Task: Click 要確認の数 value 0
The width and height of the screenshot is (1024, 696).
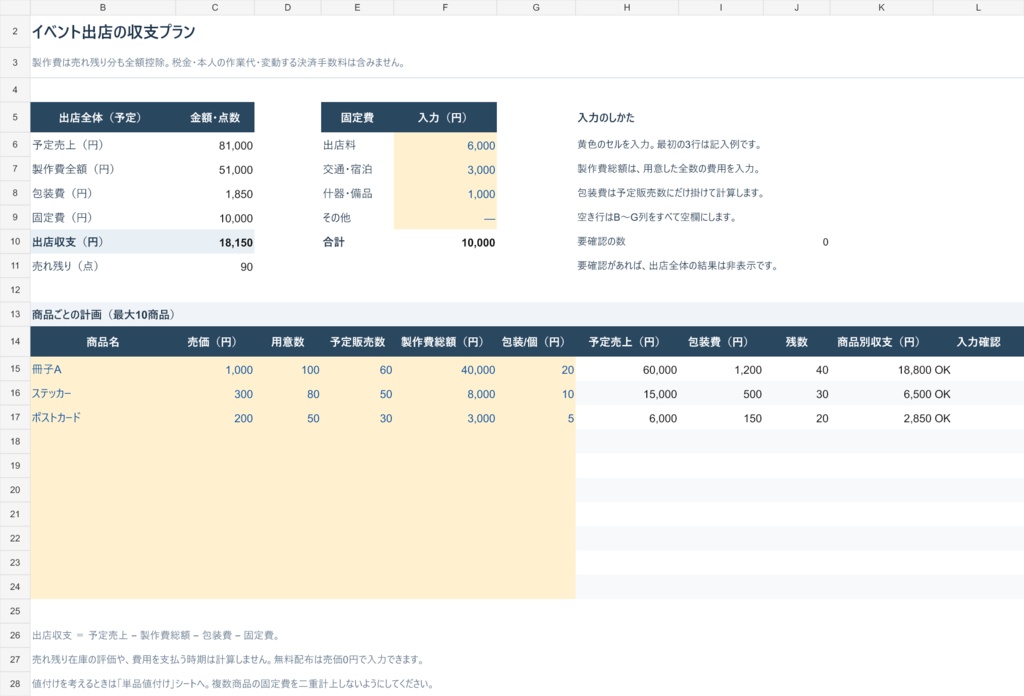Action: coord(797,242)
